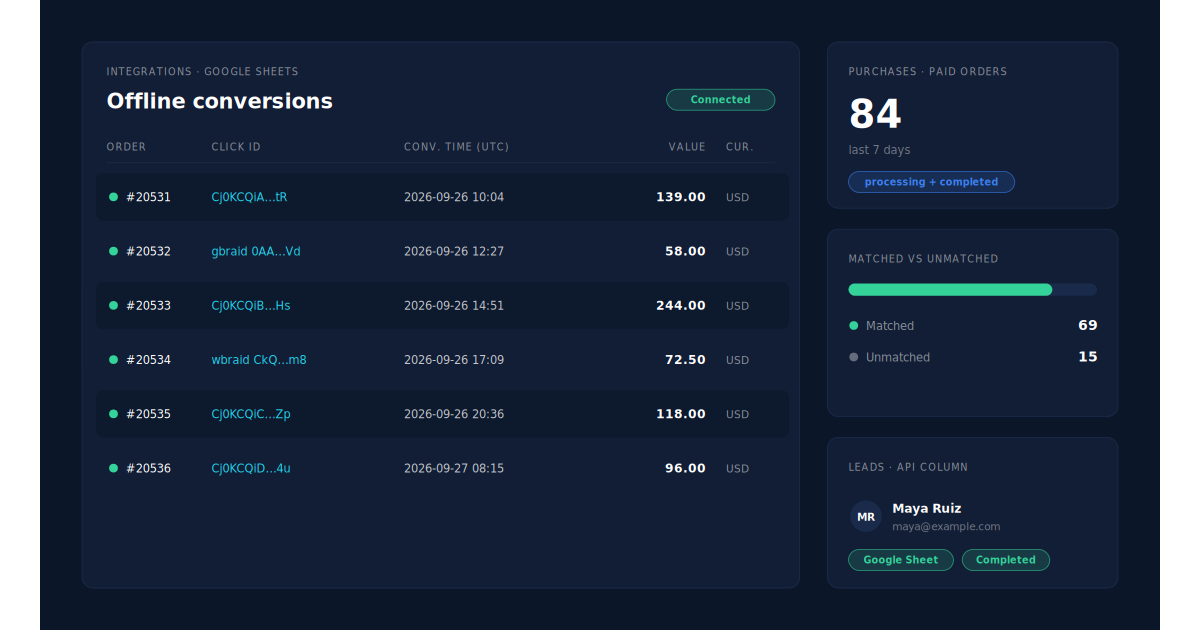Click the green status dot for order #20533
This screenshot has width=1200, height=630.
[x=113, y=305]
